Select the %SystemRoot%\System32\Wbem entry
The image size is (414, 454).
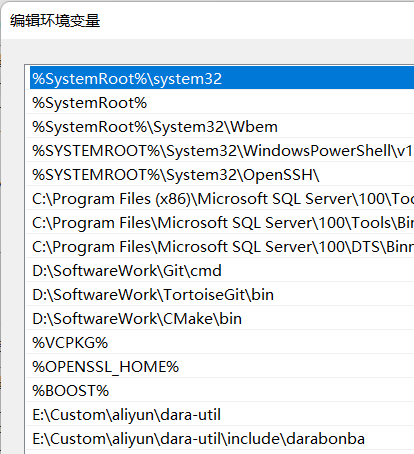click(x=220, y=126)
